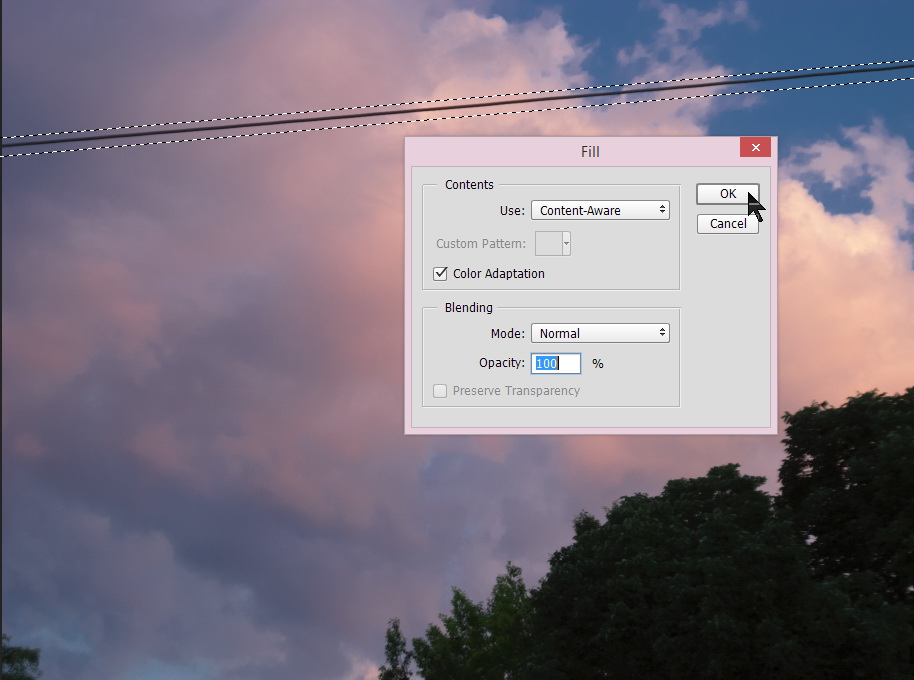Viewport: 914px width, 680px height.
Task: Click the Opacity label
Action: click(502, 363)
